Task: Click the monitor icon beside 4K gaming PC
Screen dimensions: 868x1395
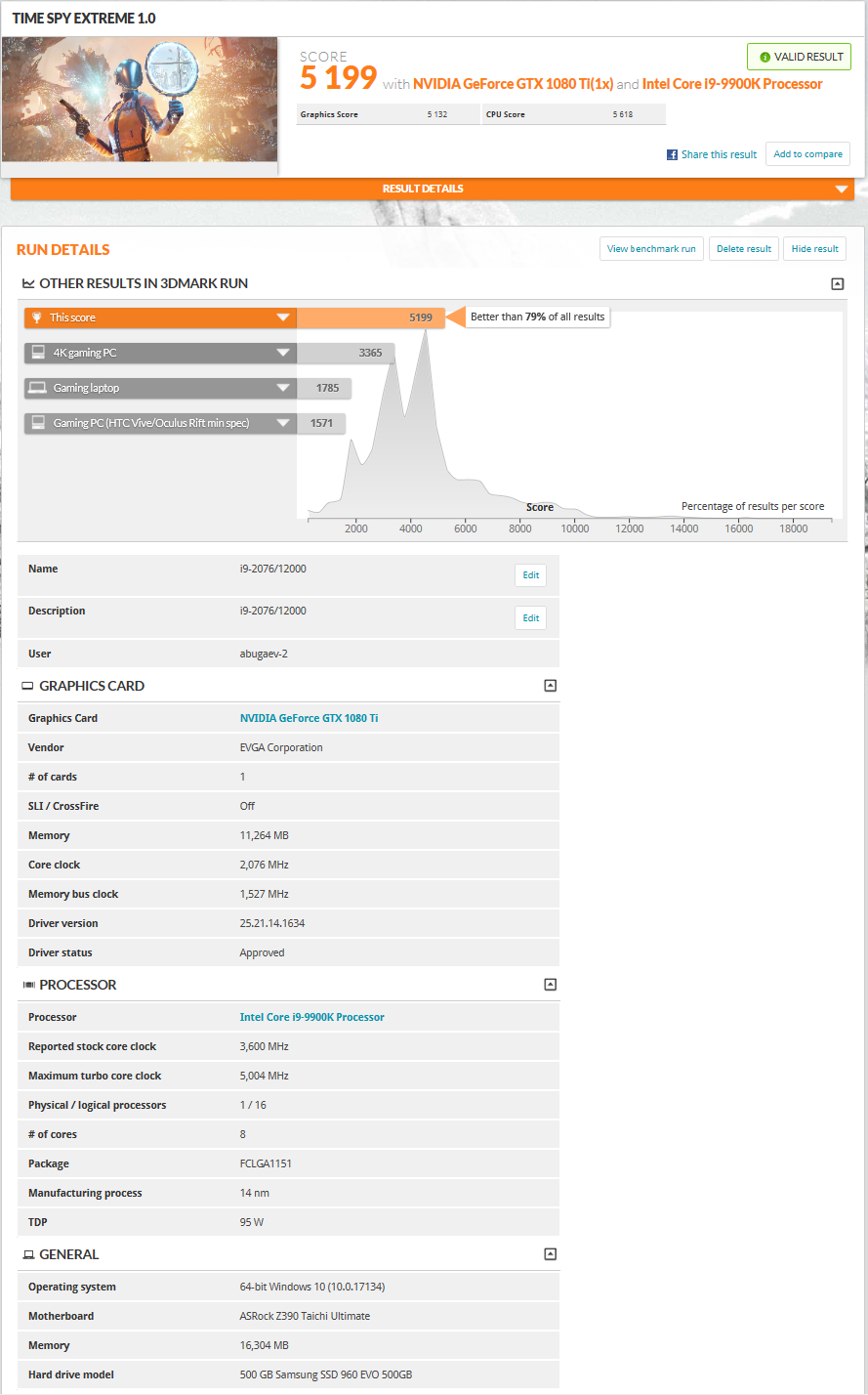Action: pyautogui.click(x=37, y=353)
